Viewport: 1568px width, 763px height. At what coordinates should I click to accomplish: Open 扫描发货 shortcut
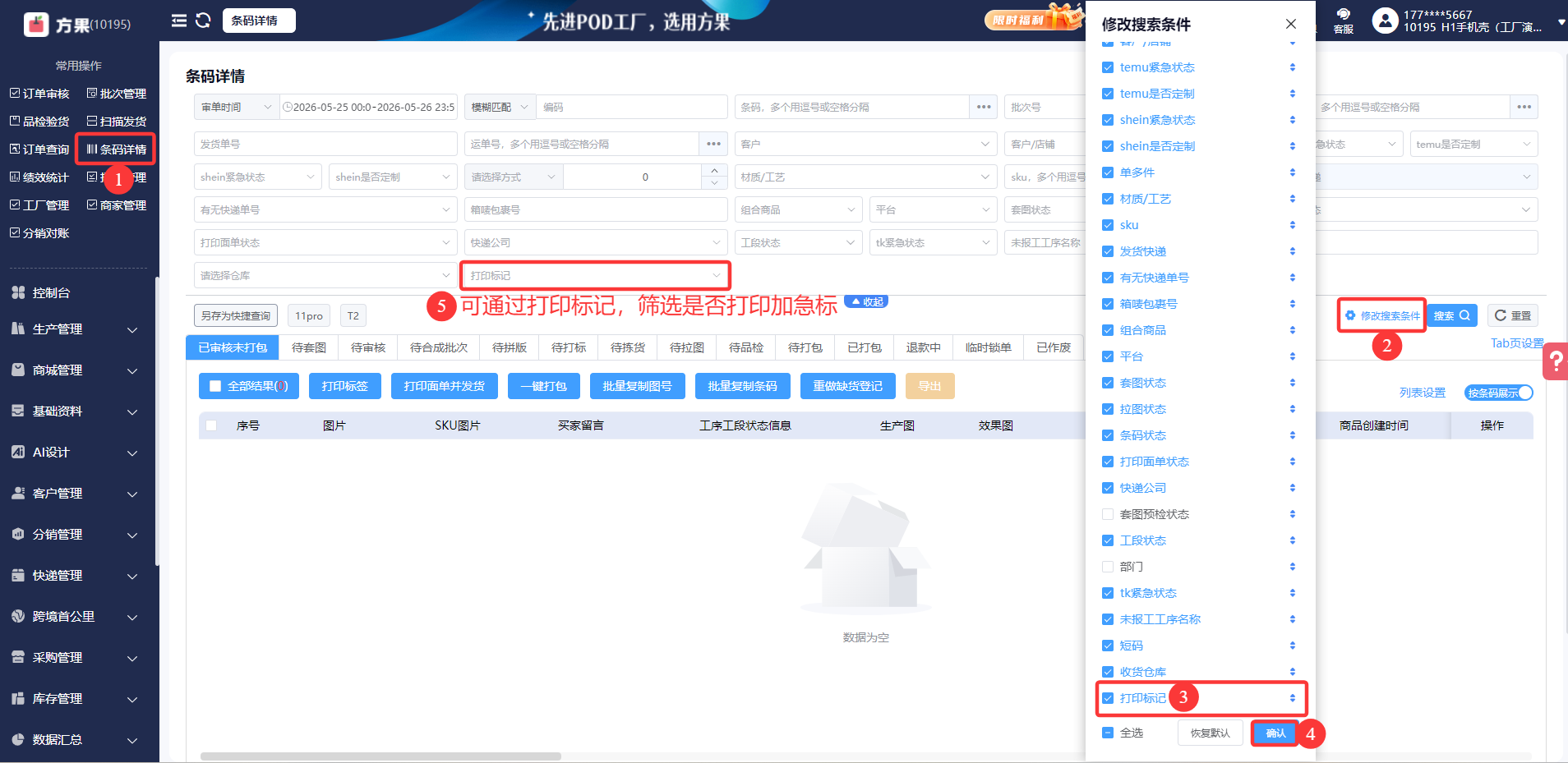point(117,122)
